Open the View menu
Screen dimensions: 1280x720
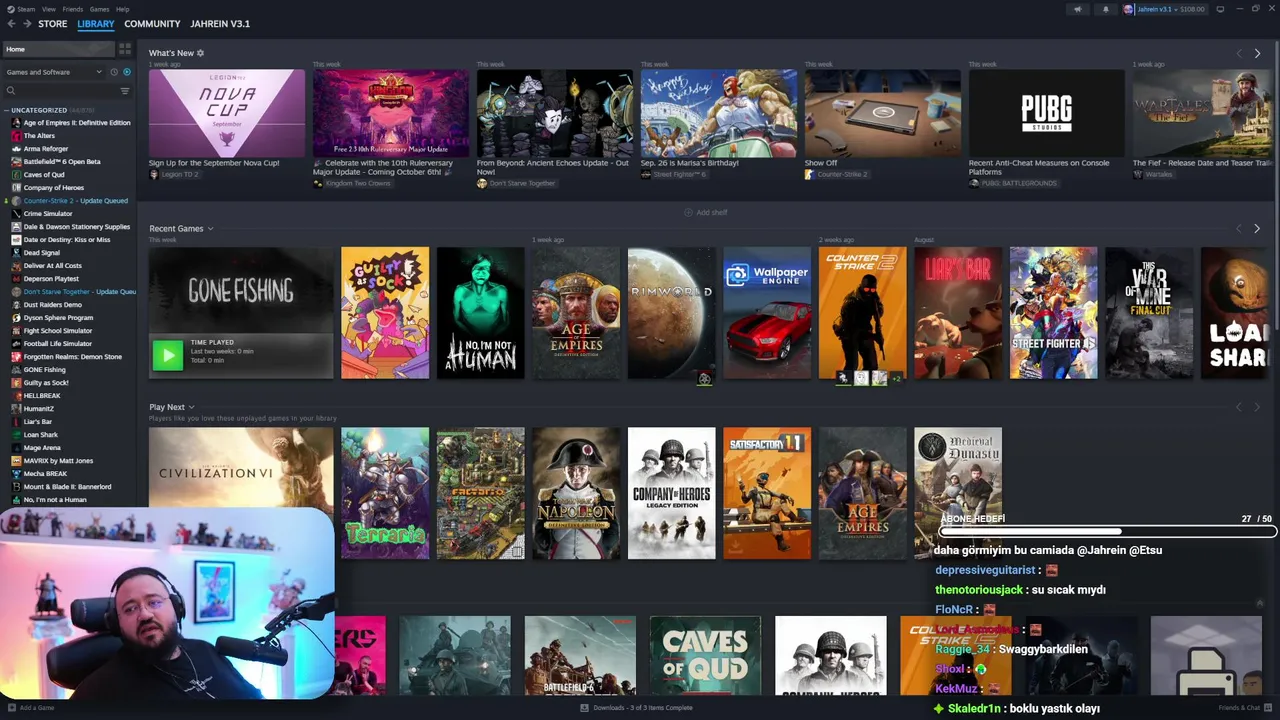coord(48,9)
